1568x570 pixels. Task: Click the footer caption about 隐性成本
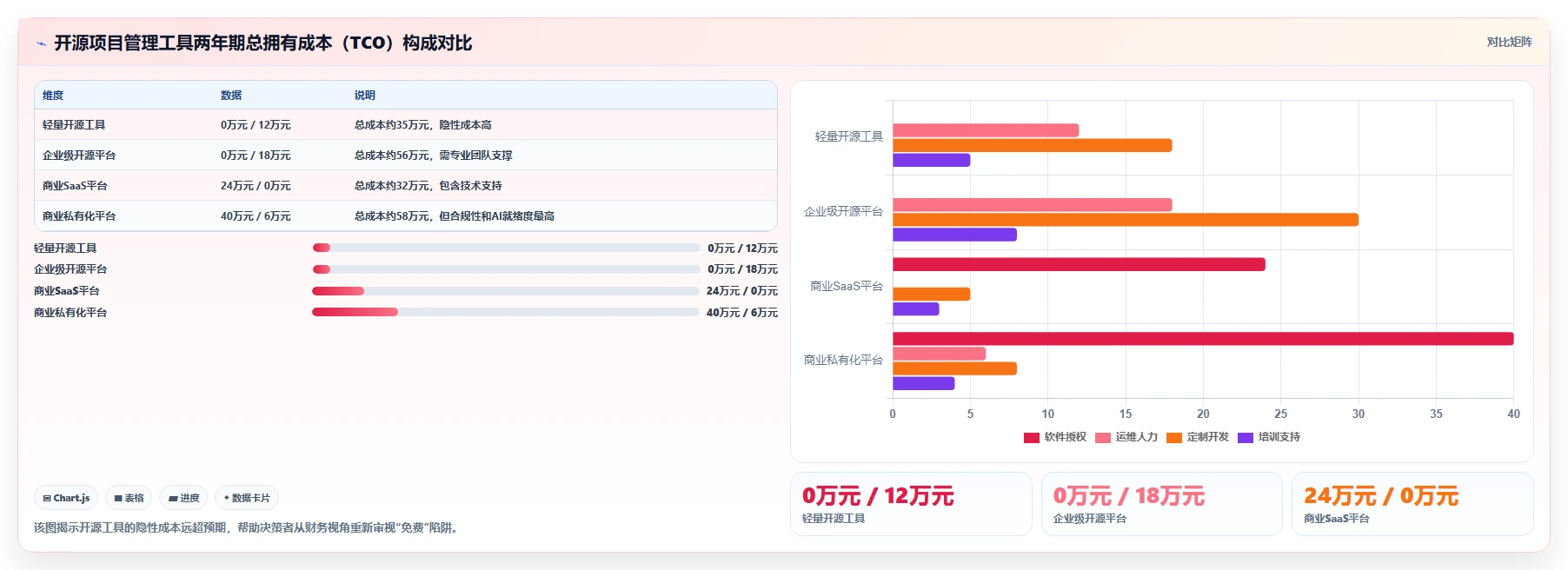coord(246,527)
